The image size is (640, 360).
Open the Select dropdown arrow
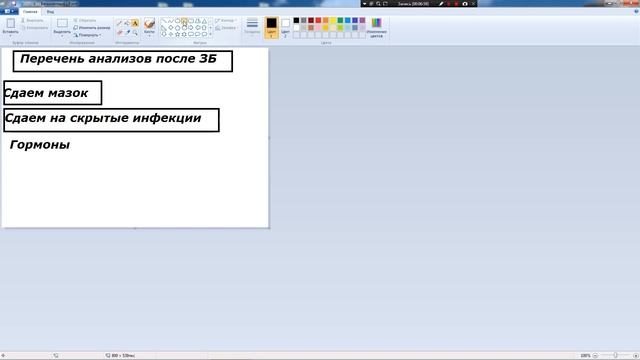(x=62, y=36)
